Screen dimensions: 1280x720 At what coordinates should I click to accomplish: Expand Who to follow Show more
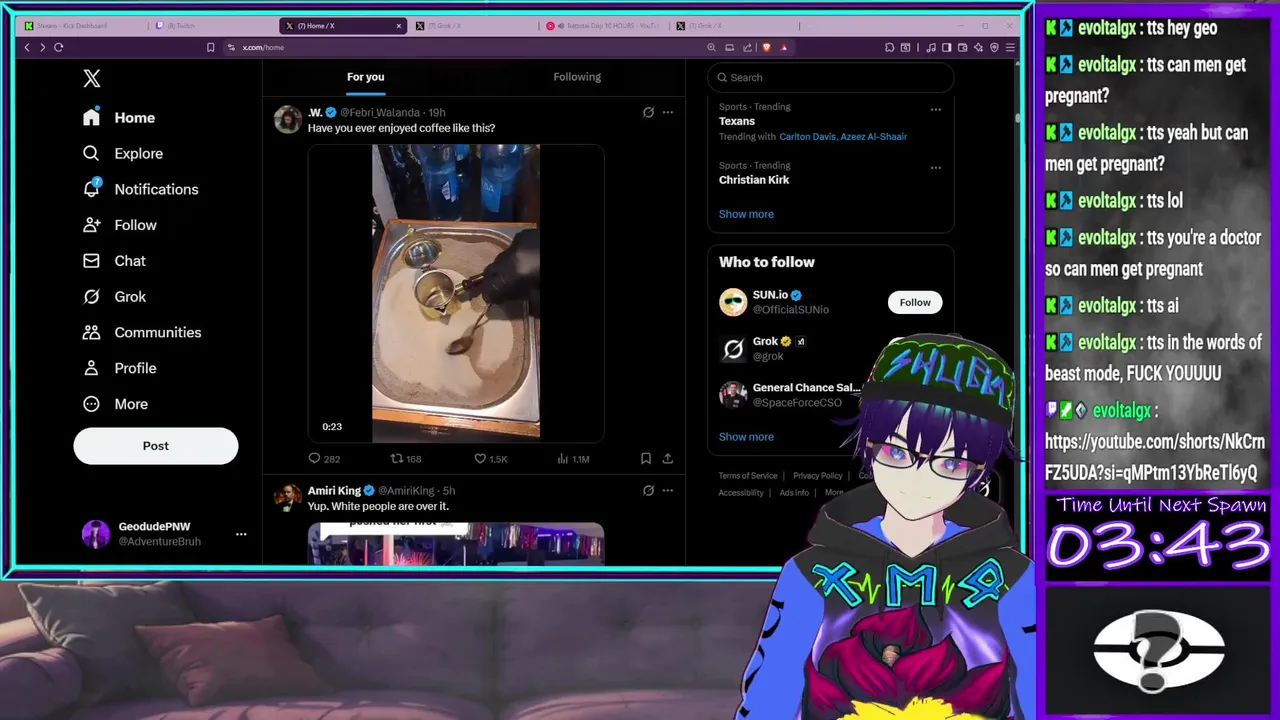coord(746,437)
